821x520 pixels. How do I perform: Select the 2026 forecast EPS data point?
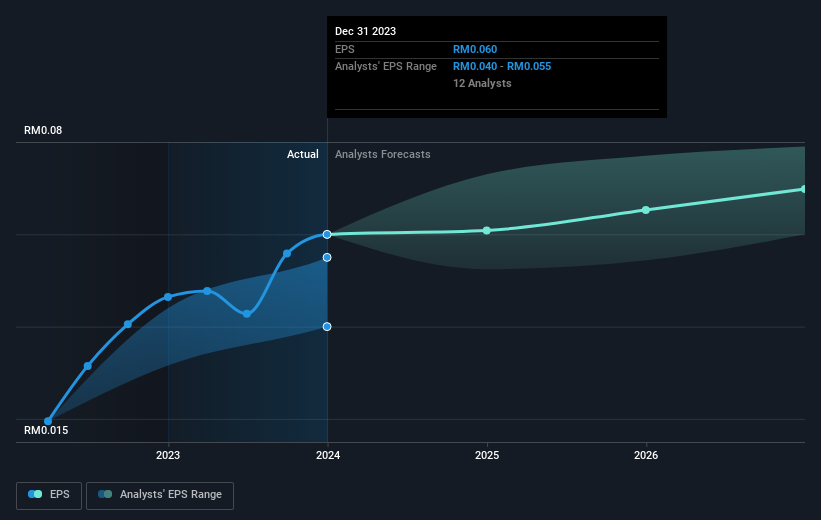click(646, 210)
